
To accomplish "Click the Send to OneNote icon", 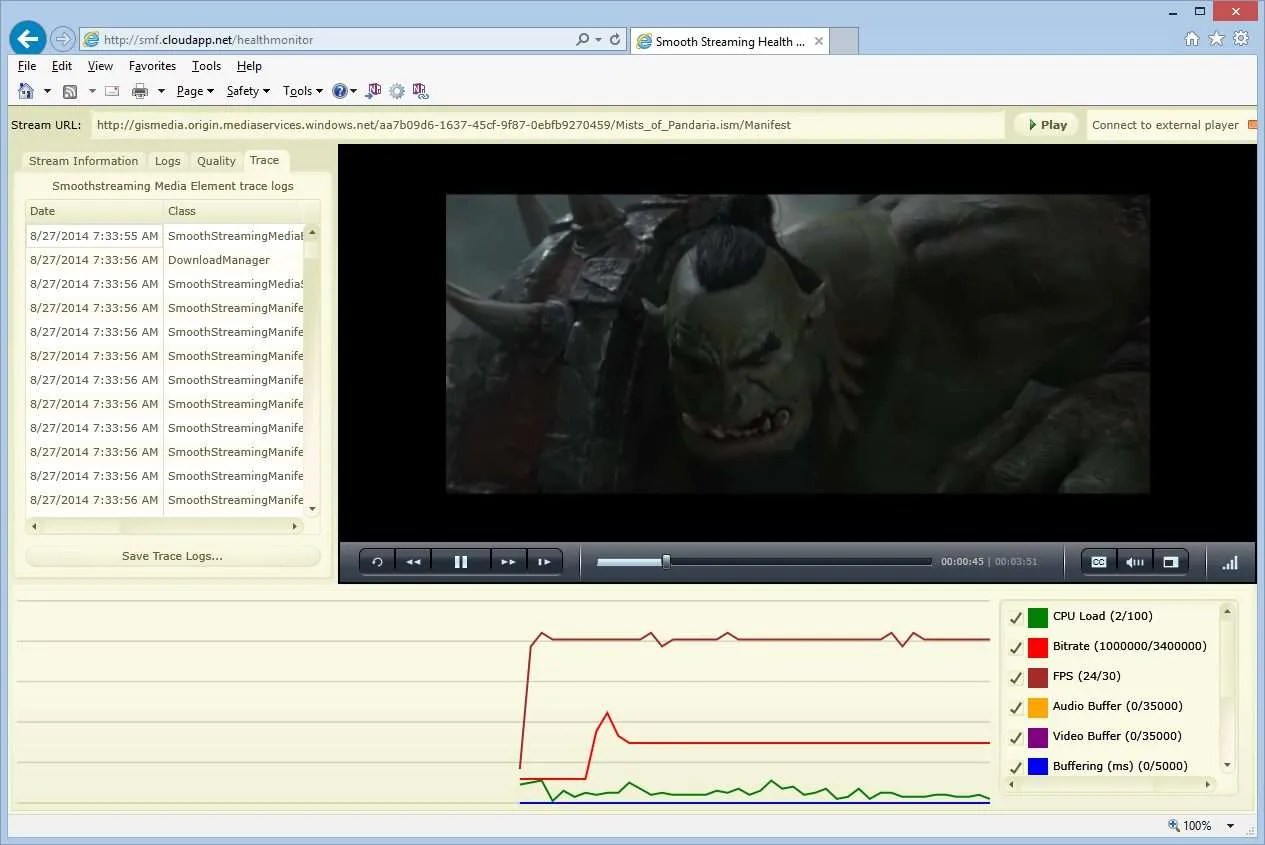I will click(373, 91).
